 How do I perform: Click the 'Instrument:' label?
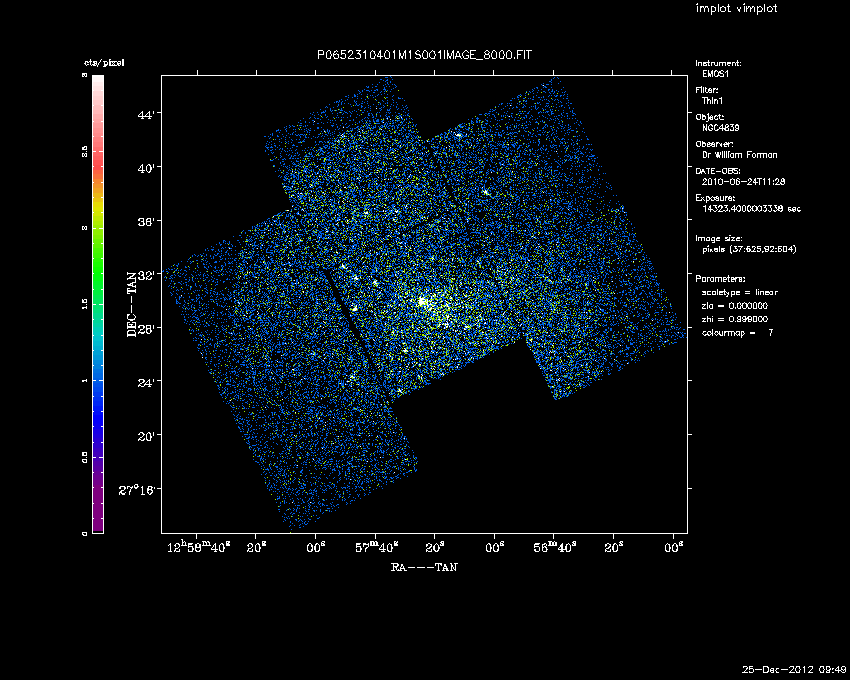tap(718, 63)
